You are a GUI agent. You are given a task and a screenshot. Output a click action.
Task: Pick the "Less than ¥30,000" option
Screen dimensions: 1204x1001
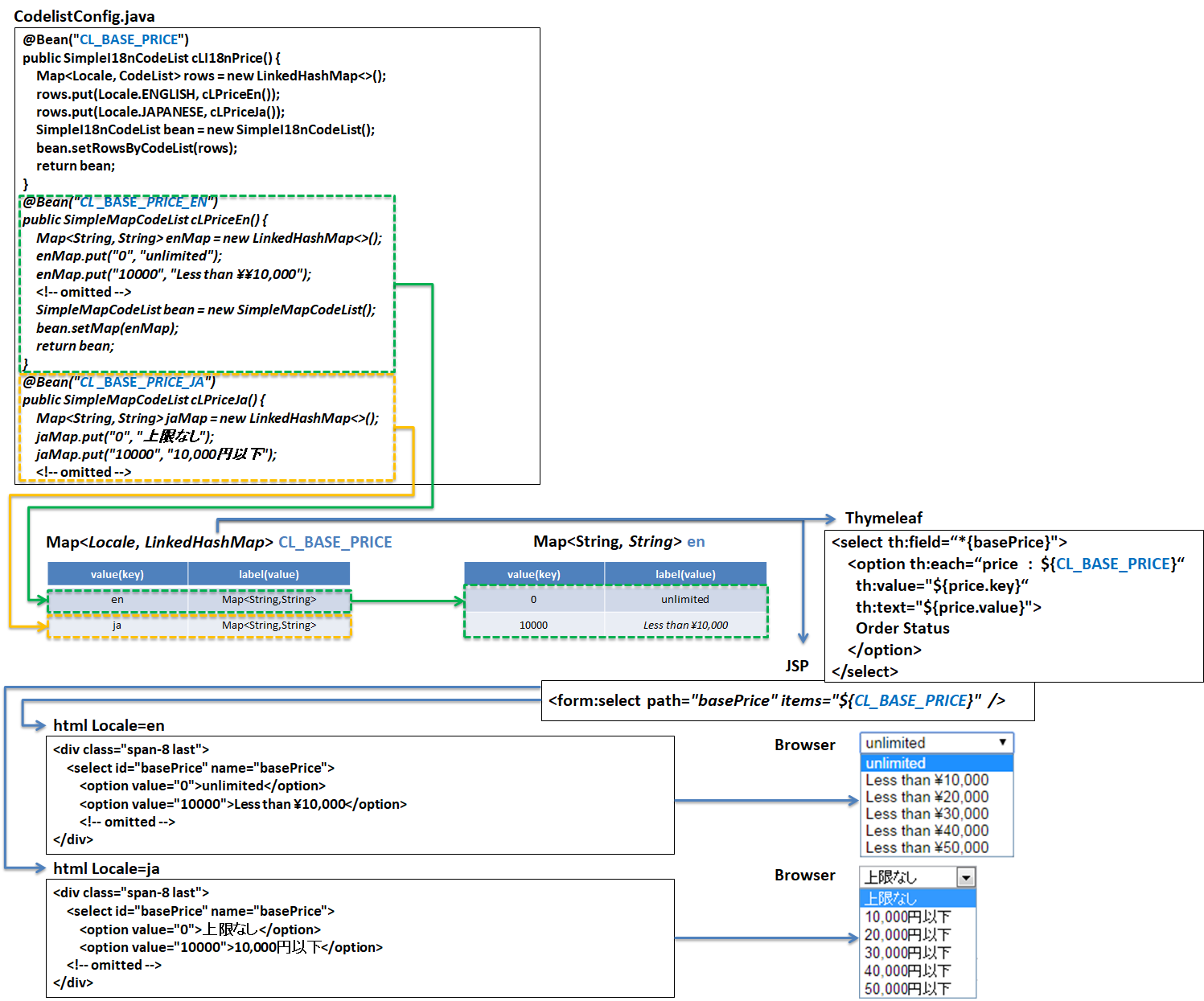[927, 814]
